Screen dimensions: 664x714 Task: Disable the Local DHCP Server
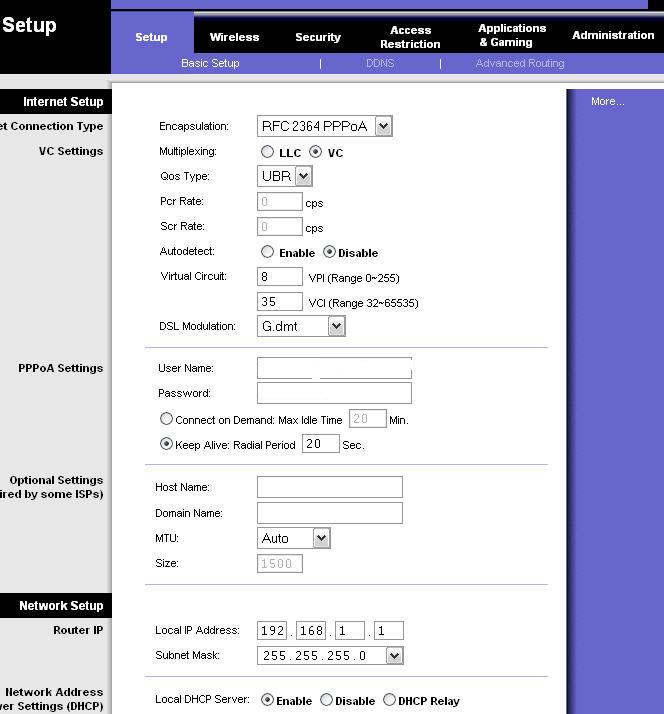327,700
